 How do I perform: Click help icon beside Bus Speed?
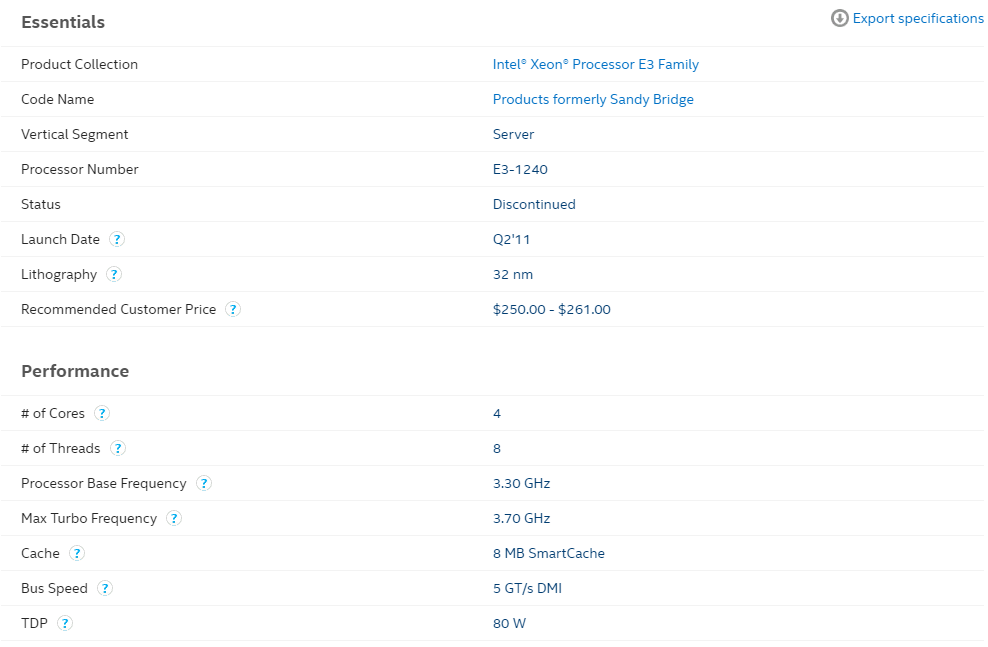tap(105, 588)
